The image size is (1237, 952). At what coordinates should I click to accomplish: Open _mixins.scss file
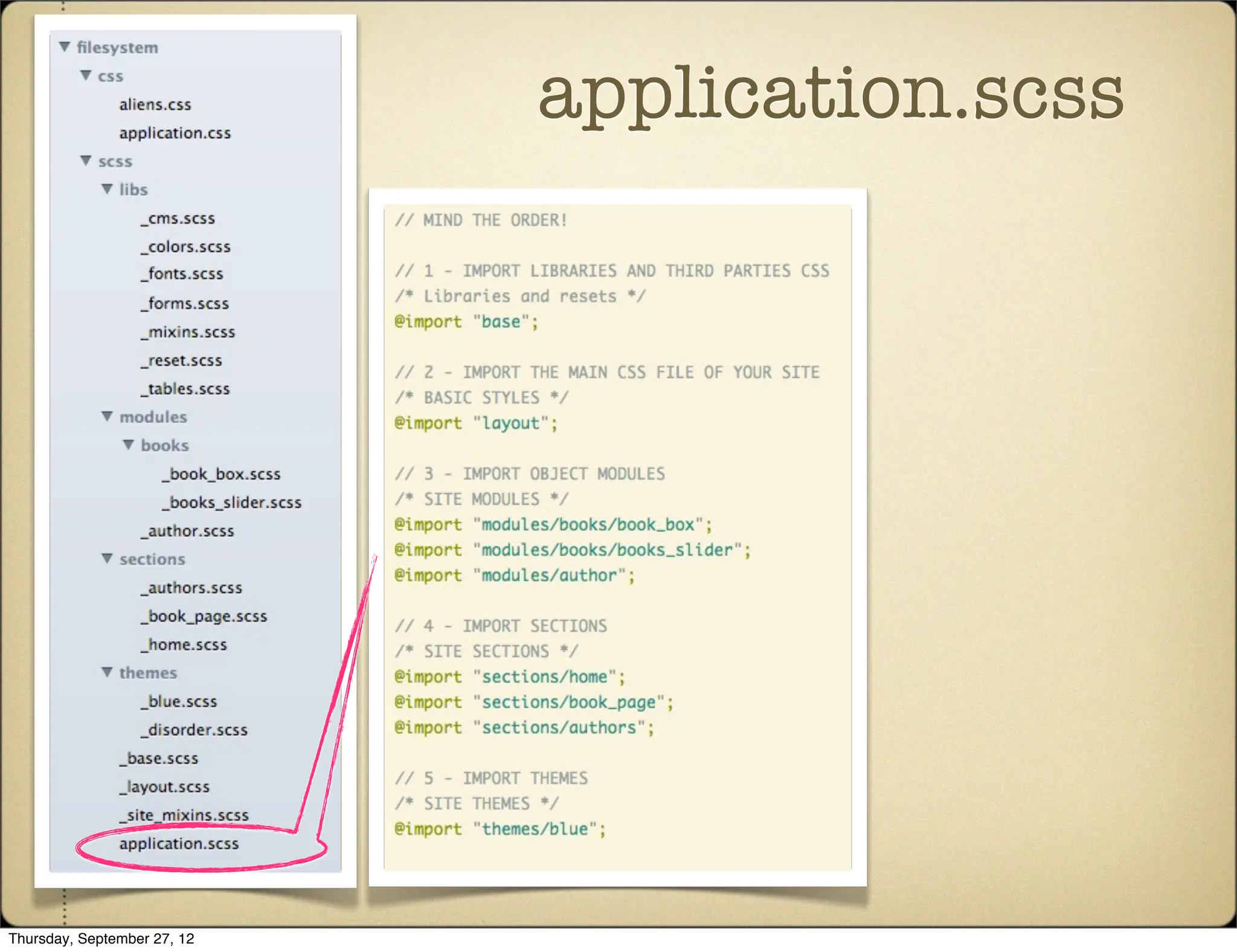coord(188,332)
